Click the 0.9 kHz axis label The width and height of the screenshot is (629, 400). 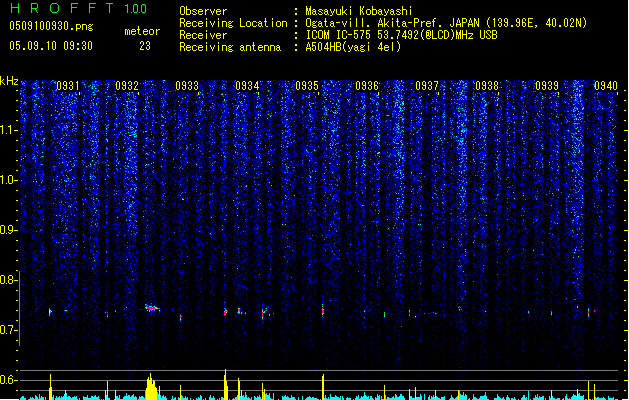(9, 230)
